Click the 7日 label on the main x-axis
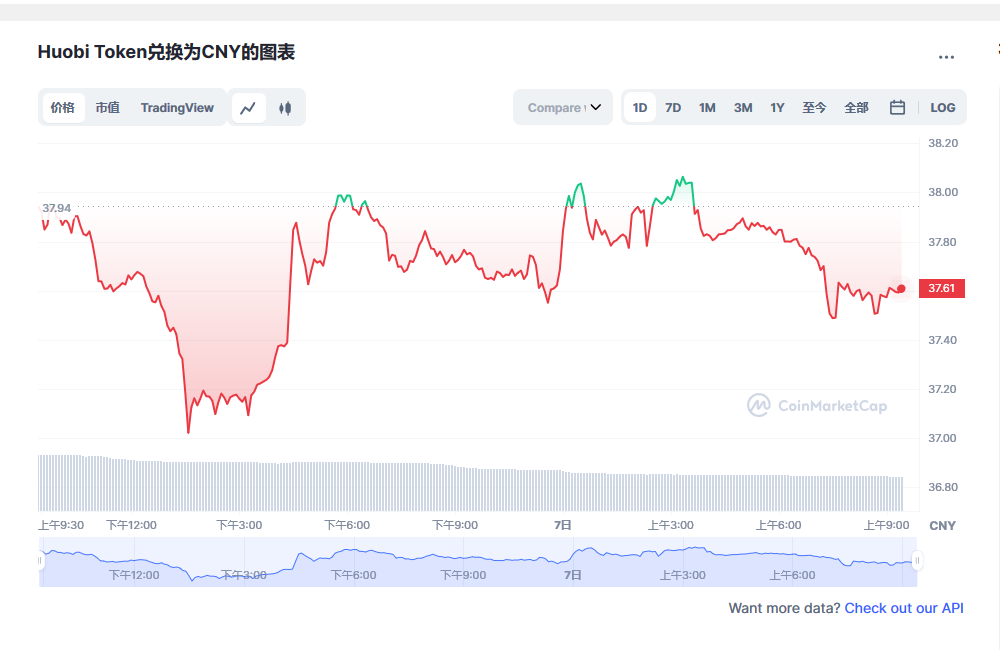This screenshot has width=1000, height=650. pos(562,525)
